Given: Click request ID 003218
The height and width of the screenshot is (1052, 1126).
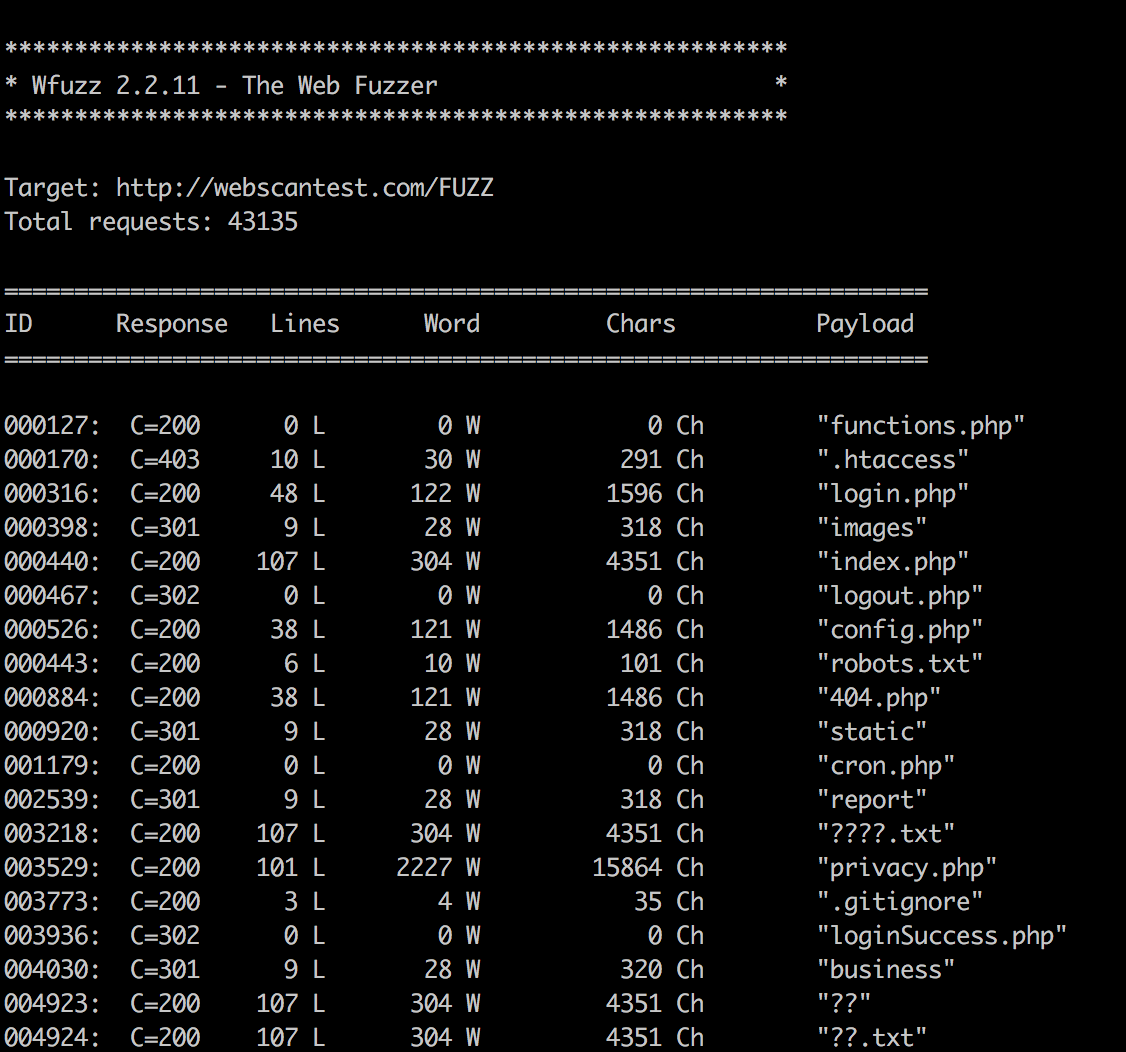Looking at the screenshot, I should point(52,834).
